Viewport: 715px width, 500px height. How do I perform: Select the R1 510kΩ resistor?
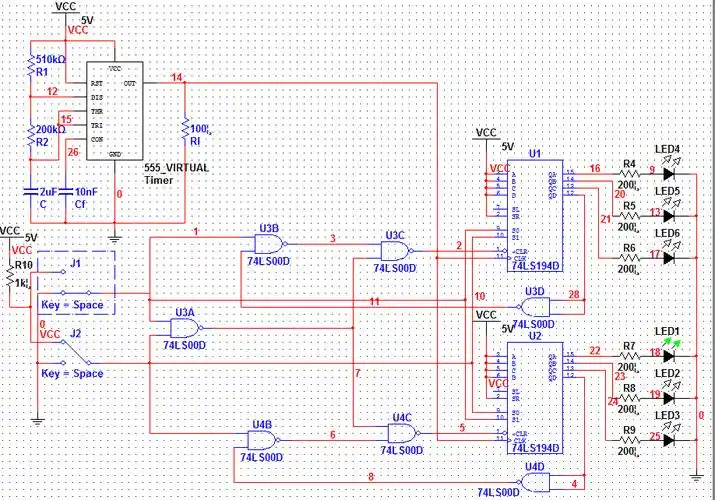click(x=31, y=67)
